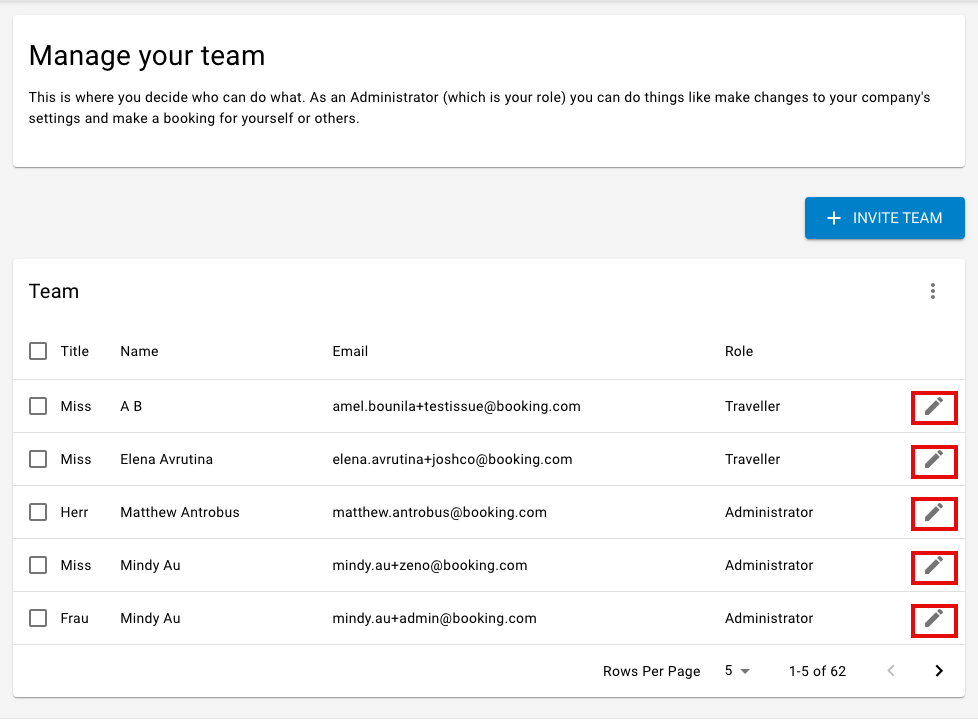Viewport: 978px width, 719px height.
Task: Click the previous page arrow
Action: pyautogui.click(x=891, y=671)
